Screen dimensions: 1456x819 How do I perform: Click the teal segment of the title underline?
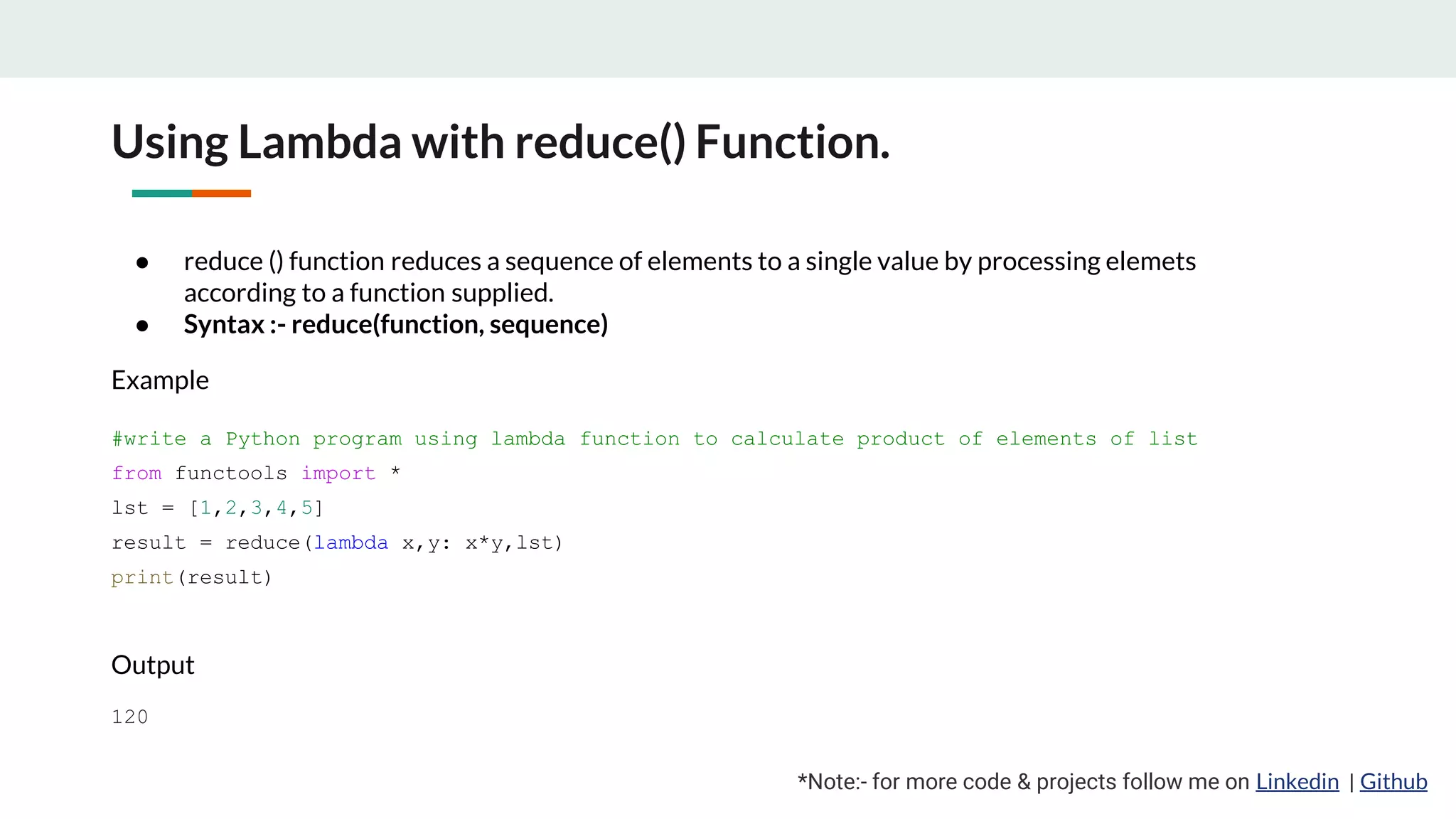pos(162,193)
